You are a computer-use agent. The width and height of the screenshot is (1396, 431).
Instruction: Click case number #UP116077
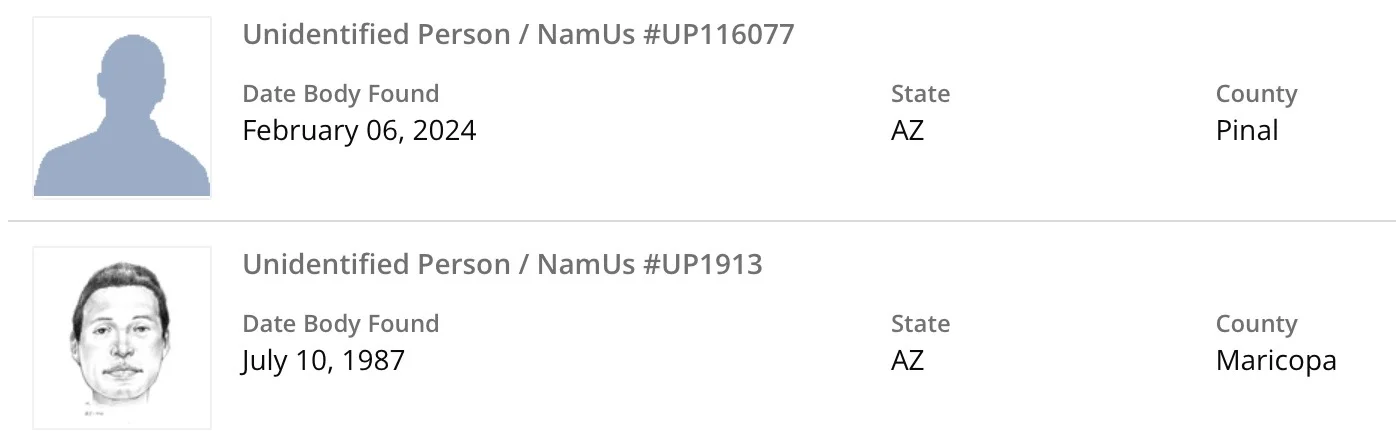tap(717, 35)
